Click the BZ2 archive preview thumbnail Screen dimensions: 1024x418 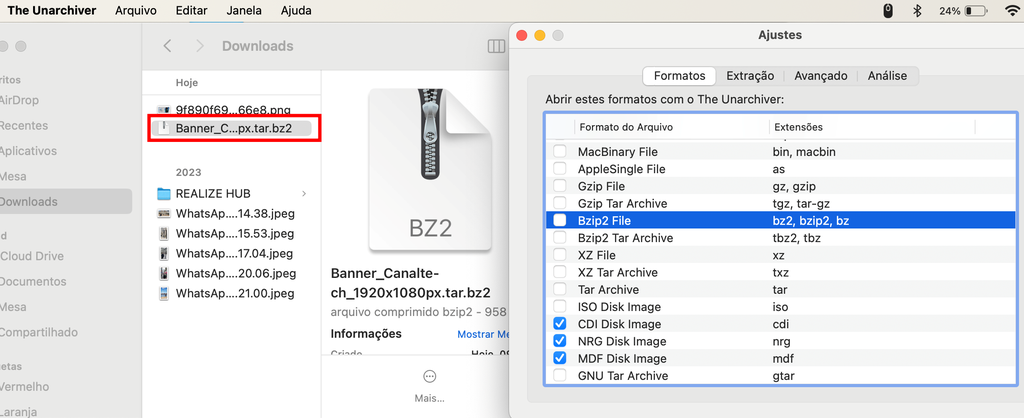point(429,170)
